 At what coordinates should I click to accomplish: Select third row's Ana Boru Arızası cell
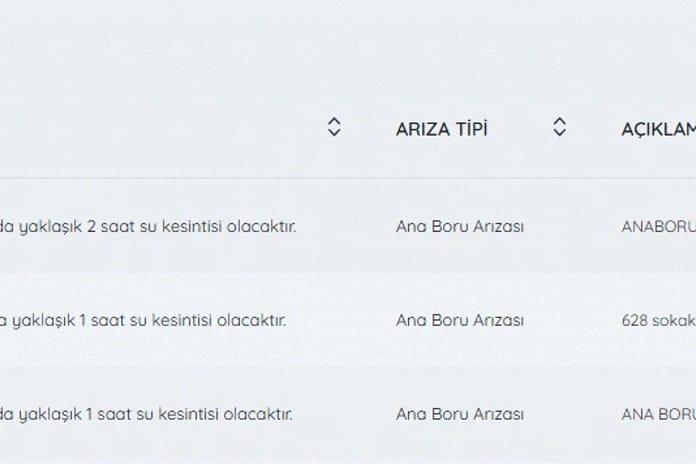pos(460,414)
